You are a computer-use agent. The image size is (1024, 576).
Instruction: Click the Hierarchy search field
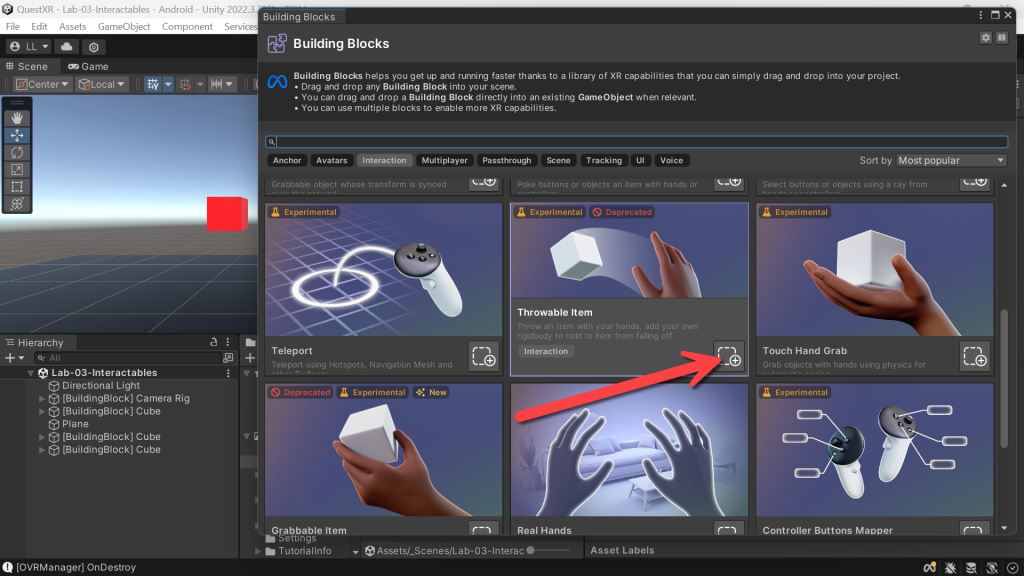[x=129, y=358]
